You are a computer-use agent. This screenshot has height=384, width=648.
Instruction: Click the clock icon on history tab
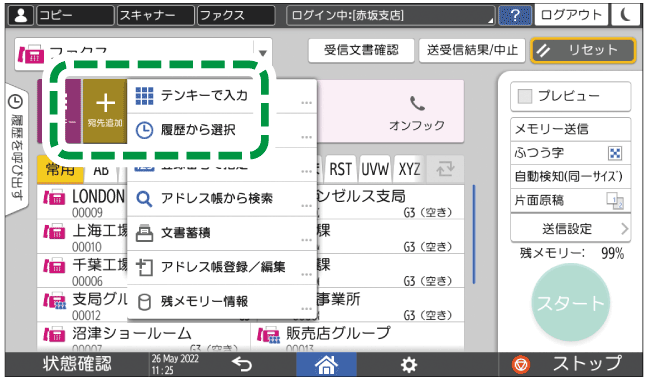[16, 101]
